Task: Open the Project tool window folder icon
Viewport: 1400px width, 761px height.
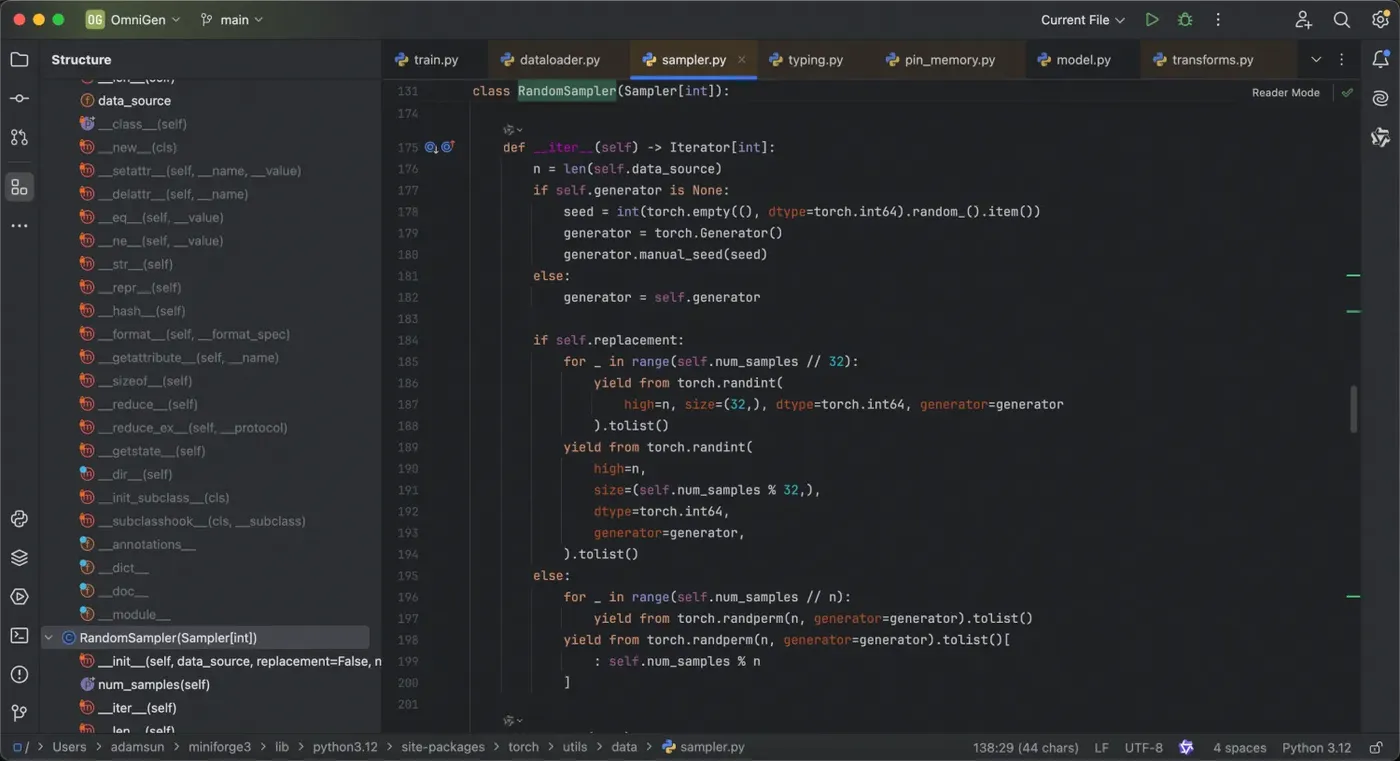Action: pos(19,60)
